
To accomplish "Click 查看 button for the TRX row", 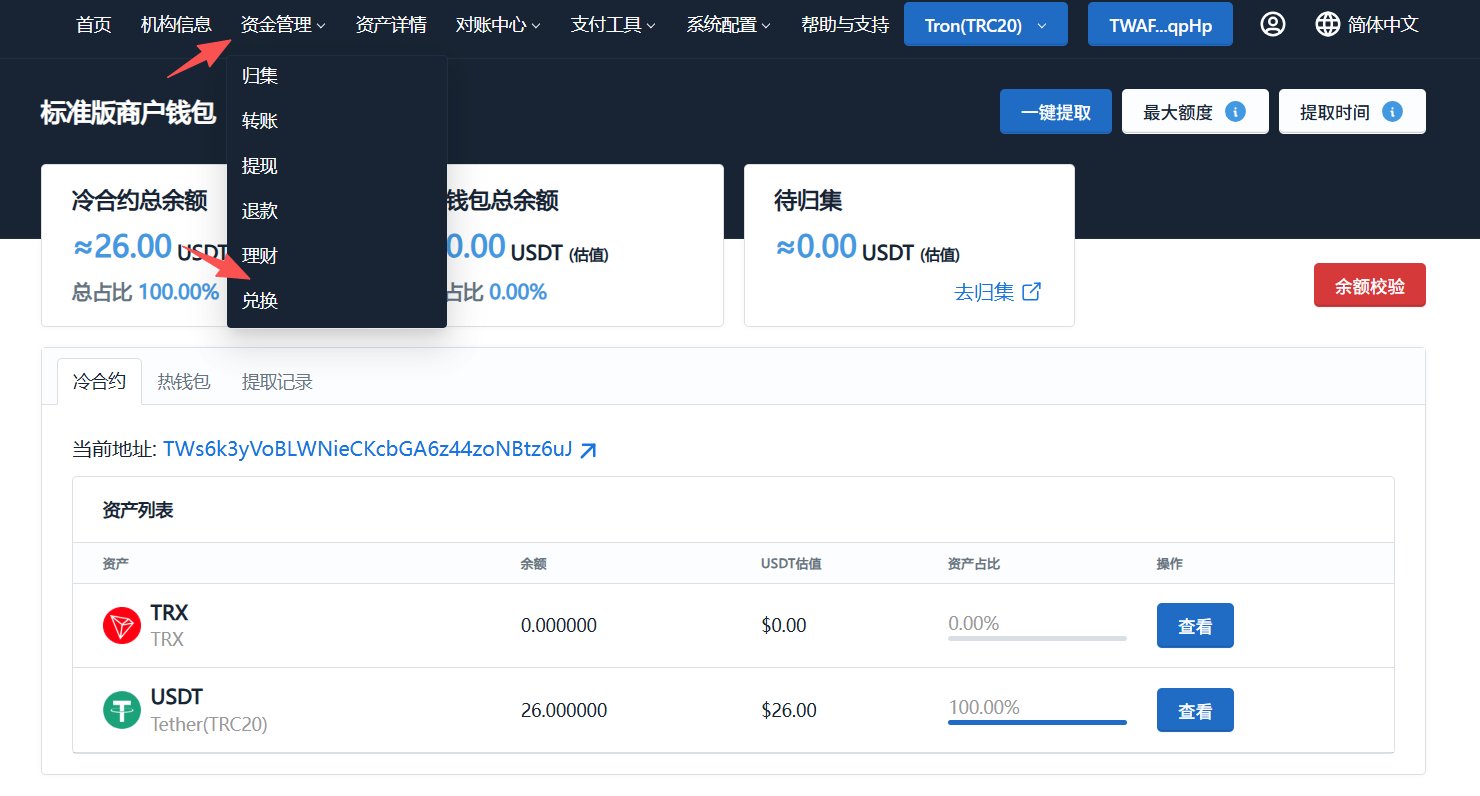I will (1195, 626).
